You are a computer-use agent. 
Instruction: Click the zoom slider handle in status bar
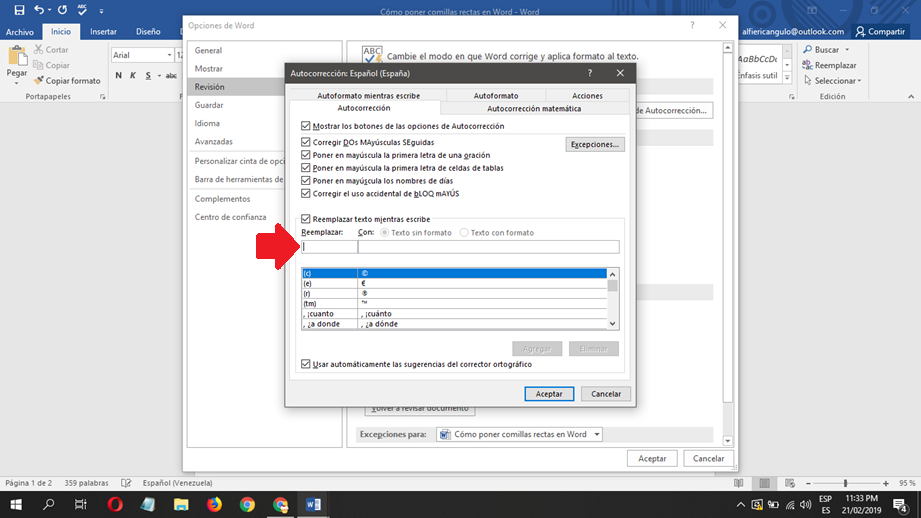[x=845, y=483]
